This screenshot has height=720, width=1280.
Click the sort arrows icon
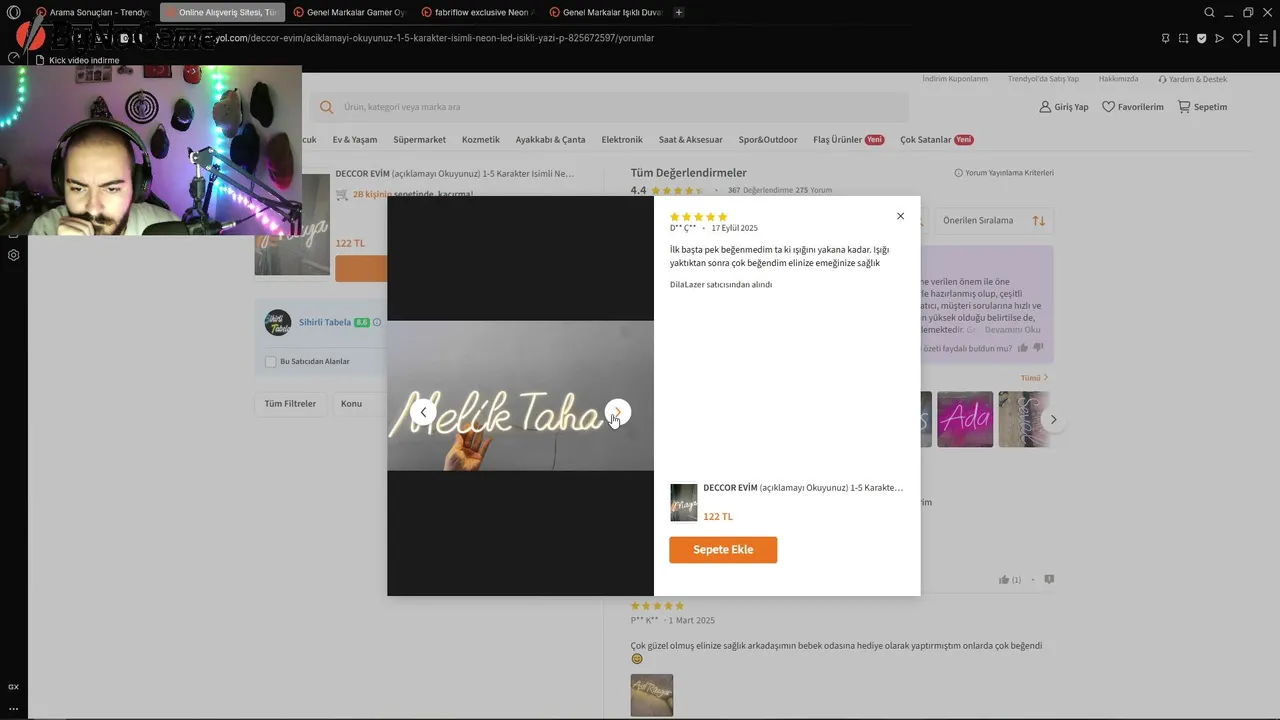(x=1039, y=220)
